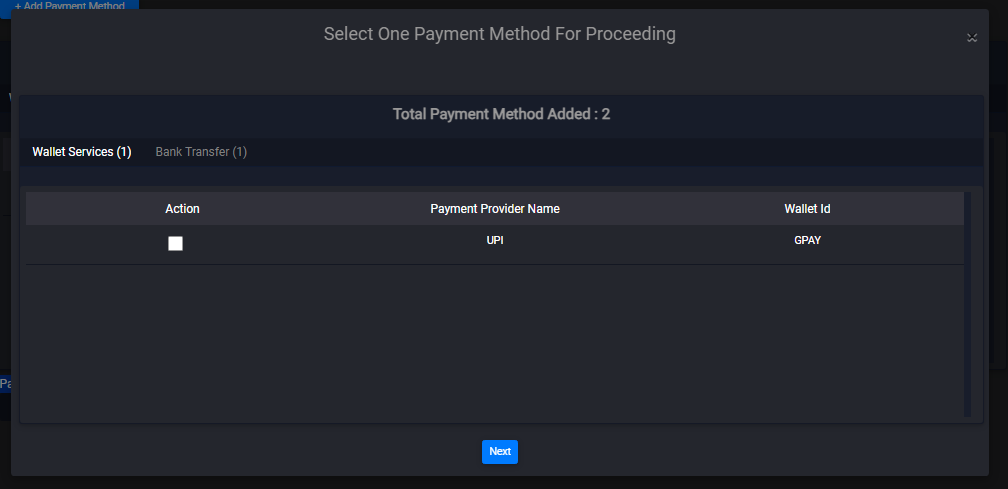The height and width of the screenshot is (489, 1008).
Task: Select the GPAY wallet id cell
Action: coord(807,241)
